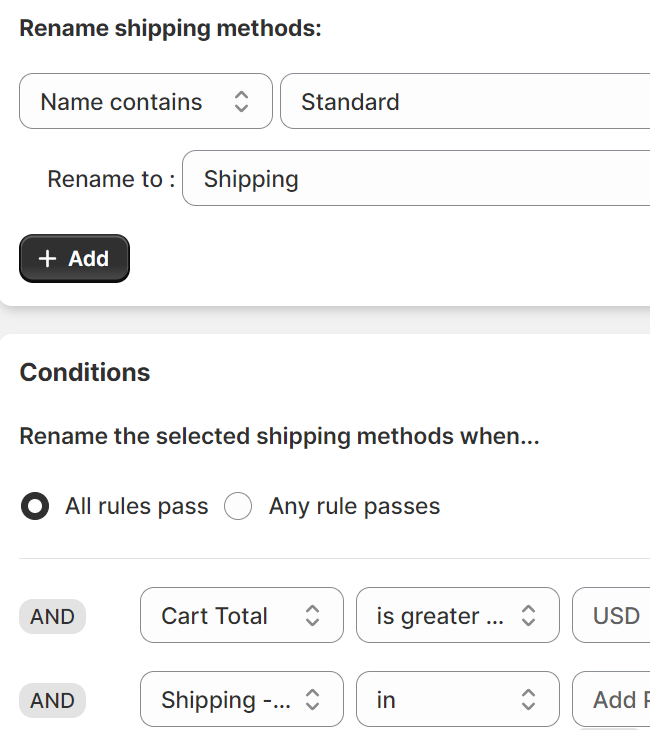Image resolution: width=650 pixels, height=730 pixels.
Task: Click the plus icon on the Add button
Action: (x=47, y=259)
